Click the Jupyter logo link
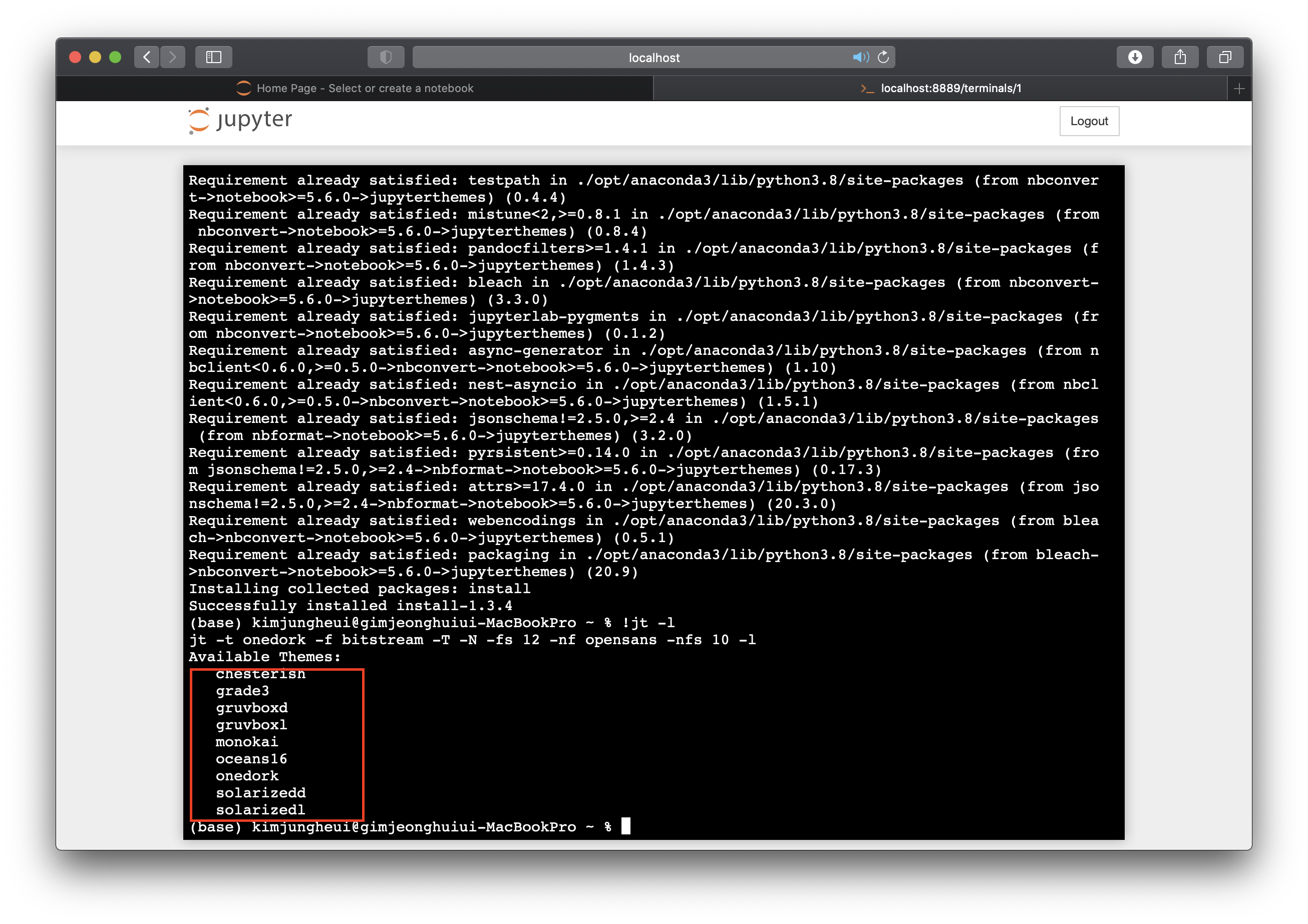Screen dimensions: 1308x924 coord(240,120)
